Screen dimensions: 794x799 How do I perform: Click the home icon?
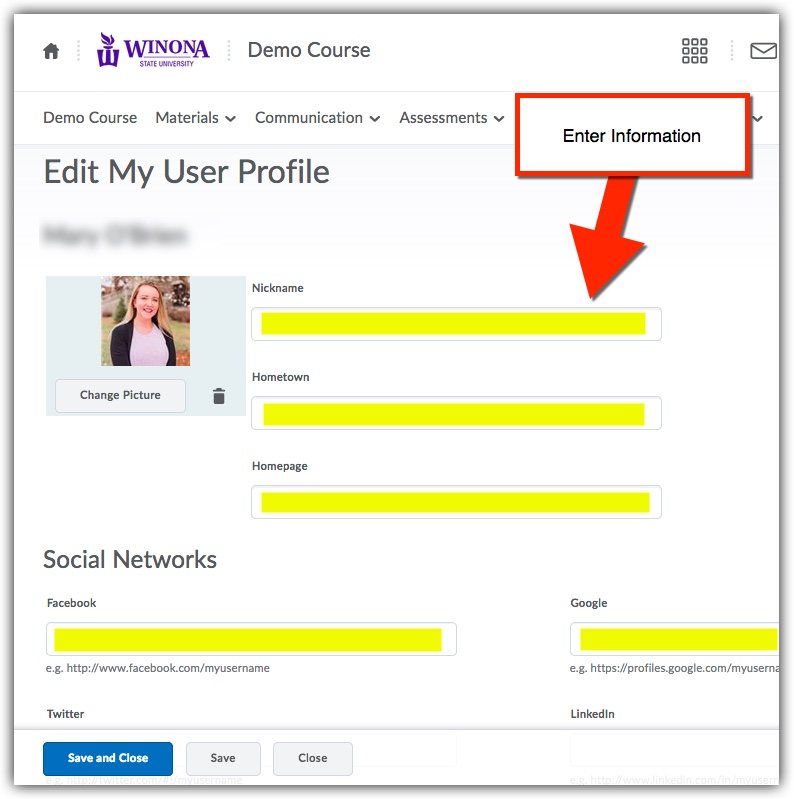[51, 51]
